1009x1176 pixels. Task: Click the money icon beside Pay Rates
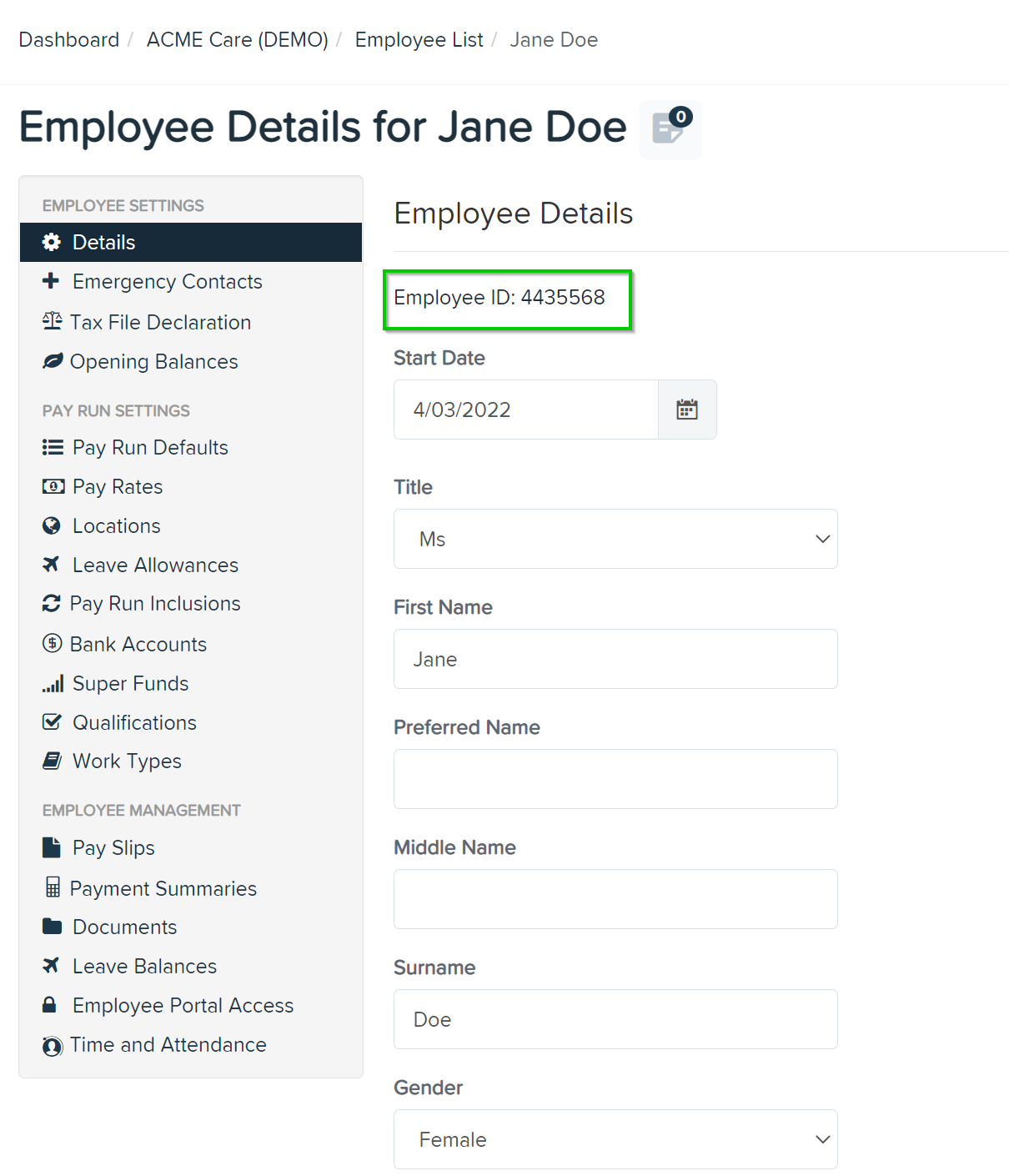click(53, 486)
